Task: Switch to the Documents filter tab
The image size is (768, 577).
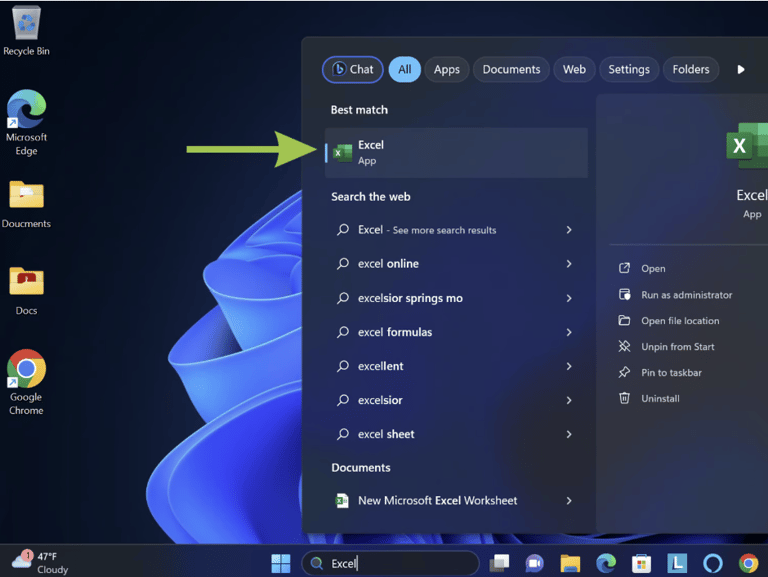Action: [x=511, y=70]
